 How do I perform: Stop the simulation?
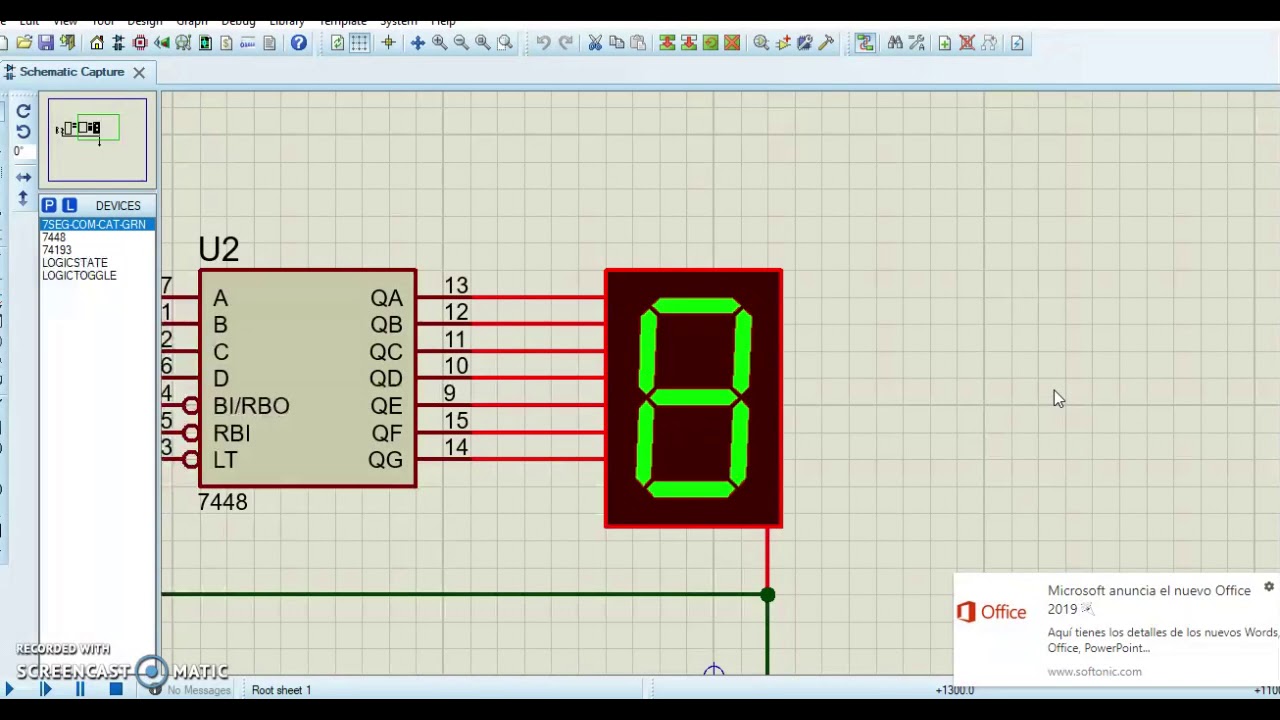coord(116,689)
